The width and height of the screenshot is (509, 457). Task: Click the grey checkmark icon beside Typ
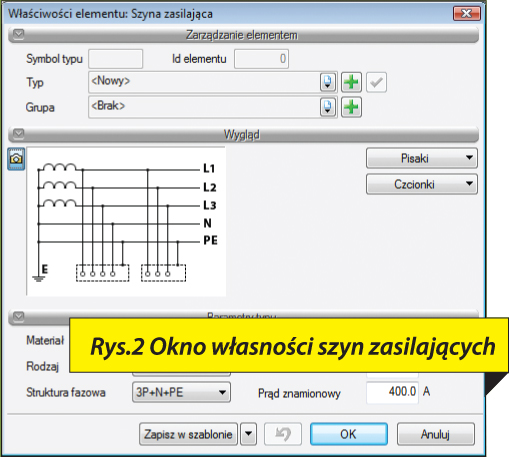coord(376,82)
